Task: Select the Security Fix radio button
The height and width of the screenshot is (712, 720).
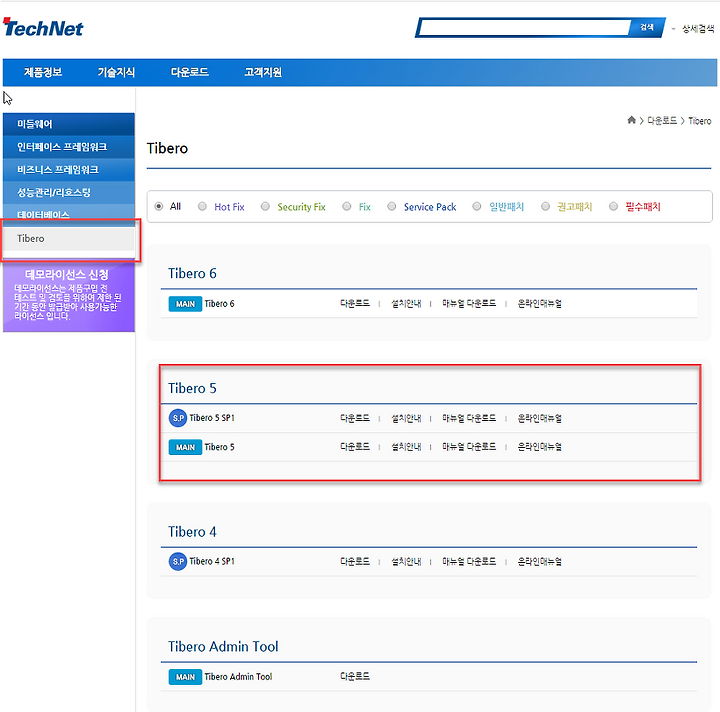Action: click(x=265, y=207)
